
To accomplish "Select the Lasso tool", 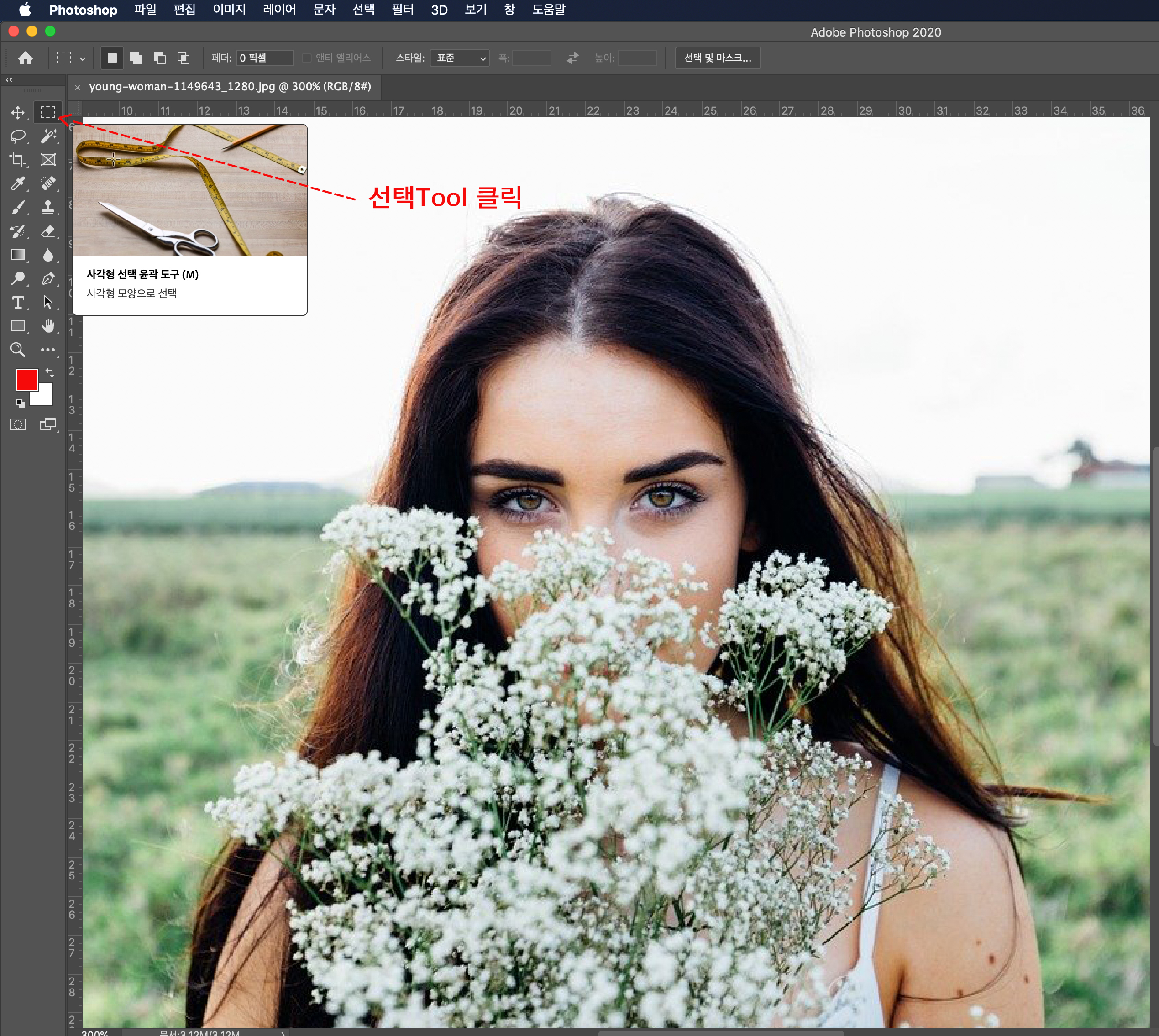I will click(x=18, y=136).
